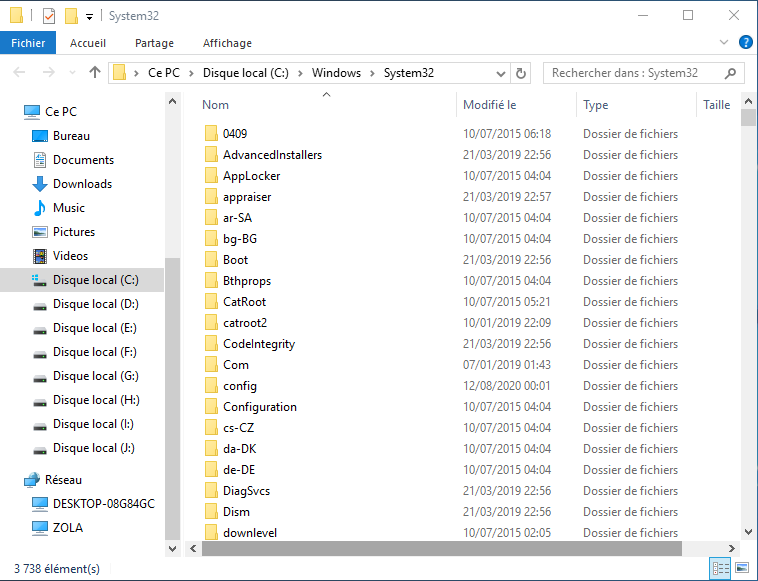Image resolution: width=758 pixels, height=581 pixels.
Task: Open the Customize Quick Access Toolbar dropdown
Action: 89,17
